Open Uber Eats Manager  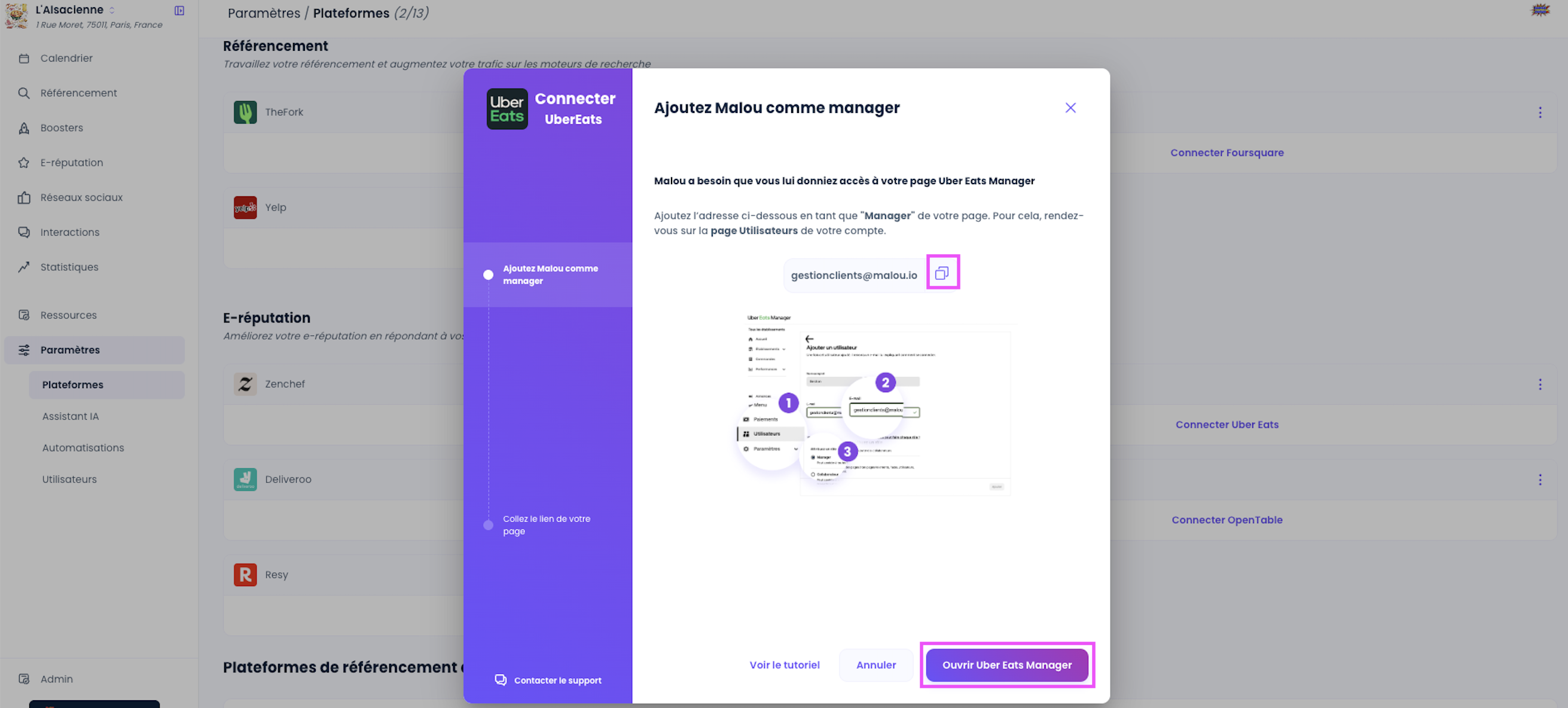(x=1007, y=665)
